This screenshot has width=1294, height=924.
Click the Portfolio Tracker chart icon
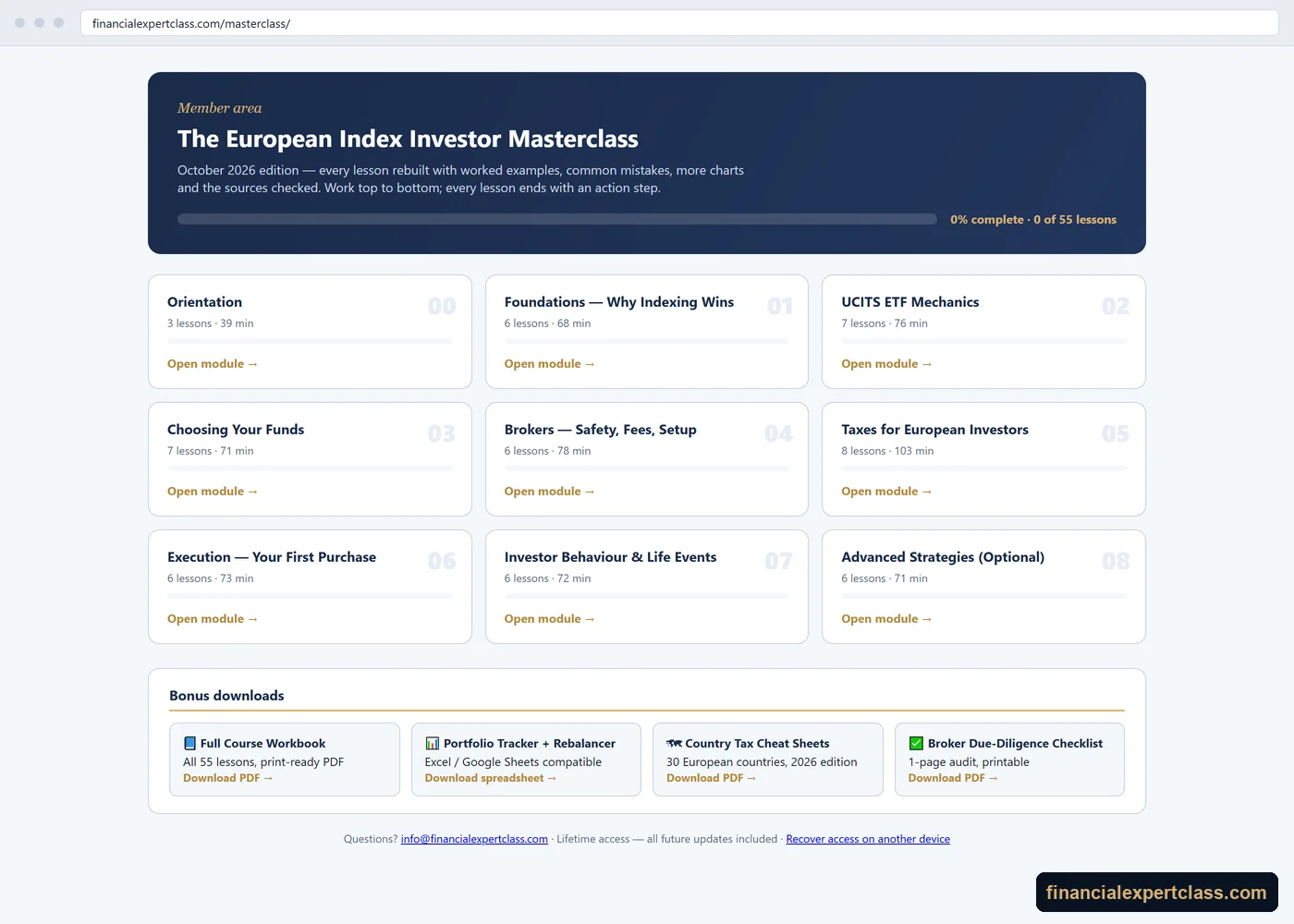[432, 744]
